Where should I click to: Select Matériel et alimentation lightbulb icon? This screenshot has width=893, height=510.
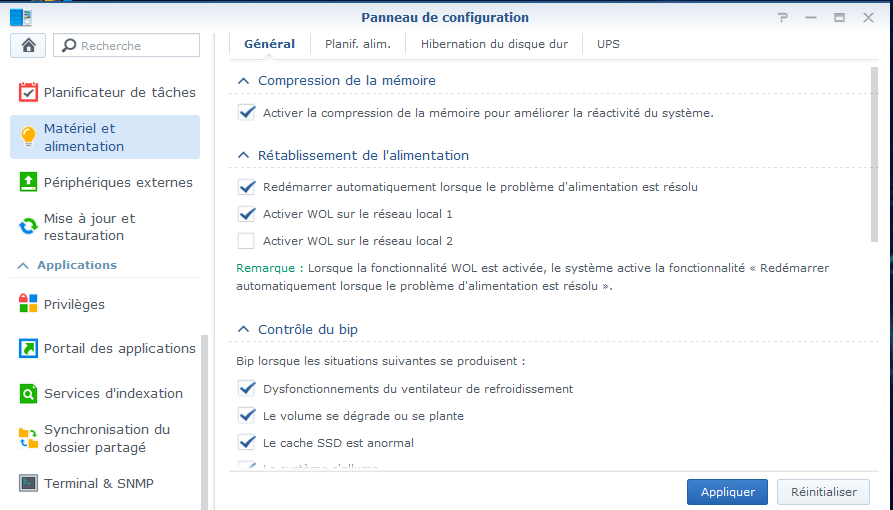tap(28, 137)
